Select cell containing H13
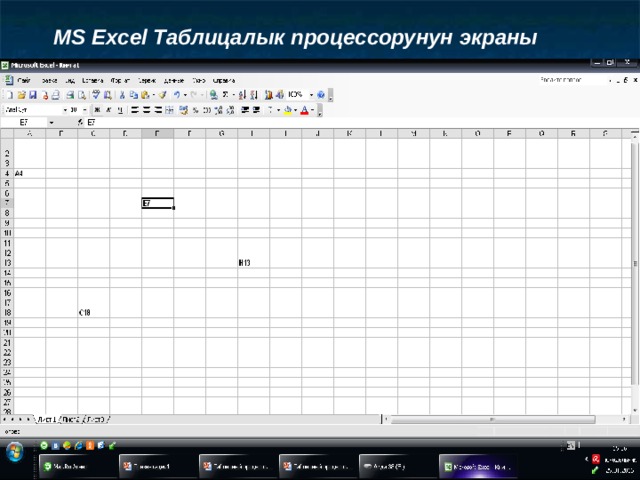This screenshot has height=480, width=640. pyautogui.click(x=253, y=263)
